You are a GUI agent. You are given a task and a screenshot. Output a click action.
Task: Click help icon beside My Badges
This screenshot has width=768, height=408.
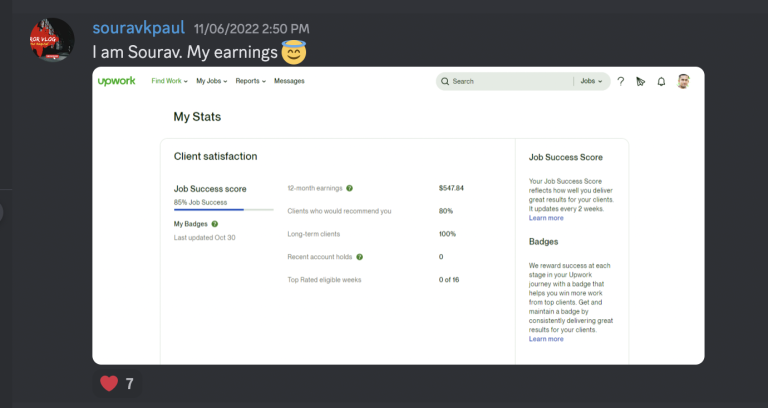[x=215, y=224]
